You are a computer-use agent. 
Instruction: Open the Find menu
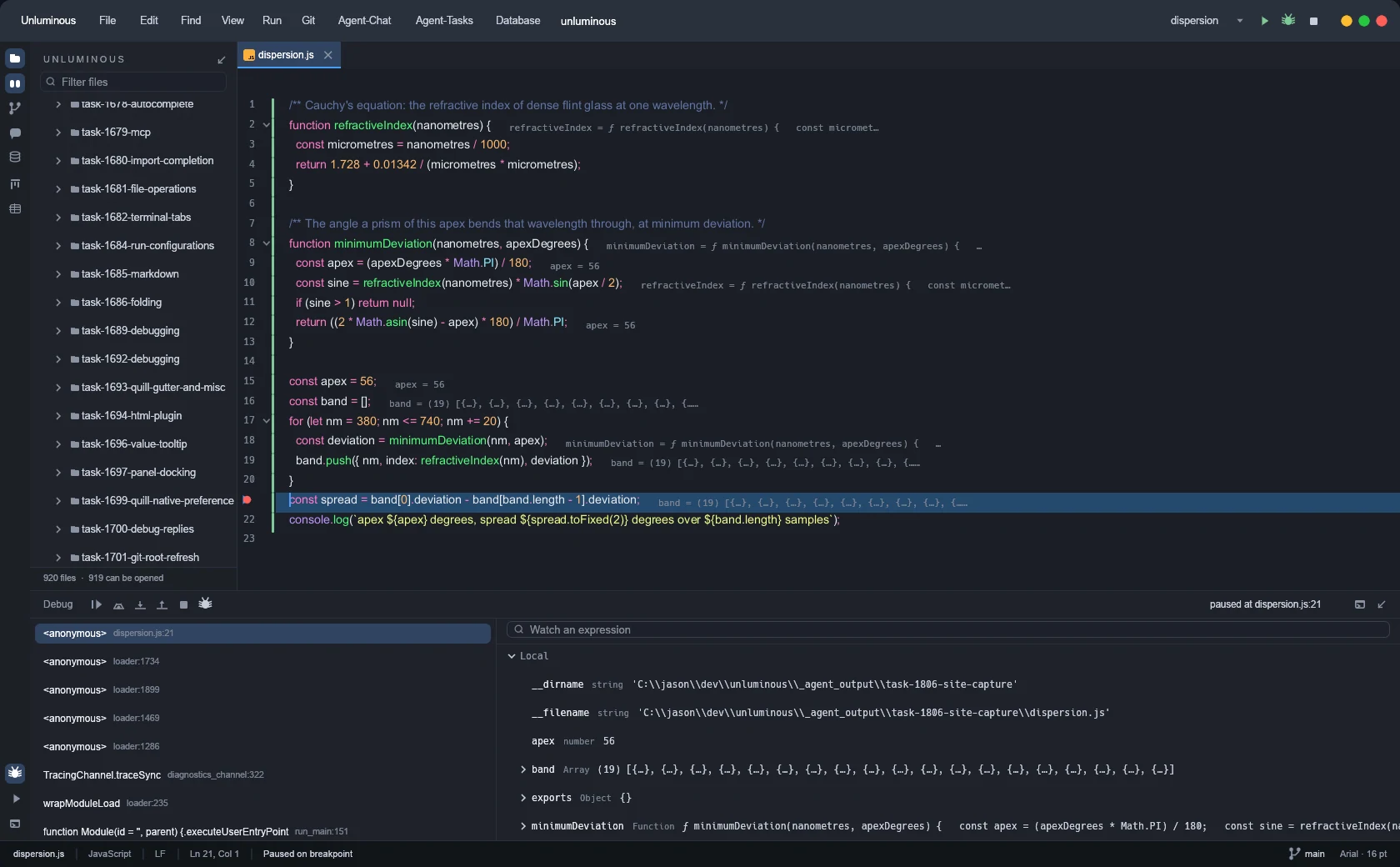pyautogui.click(x=191, y=21)
